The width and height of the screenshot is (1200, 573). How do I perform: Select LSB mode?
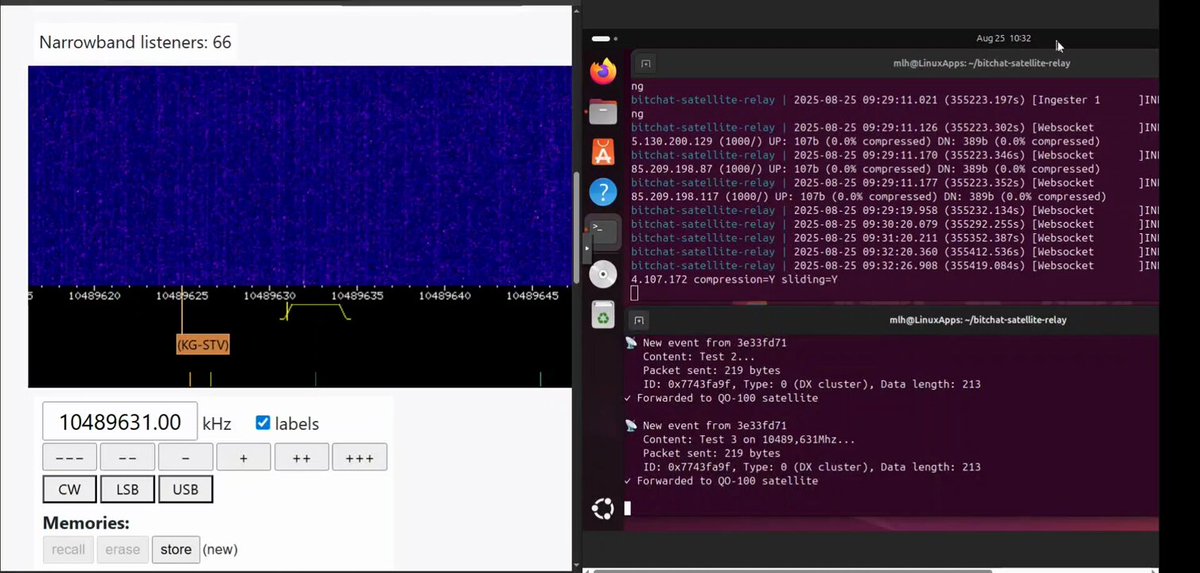click(128, 489)
